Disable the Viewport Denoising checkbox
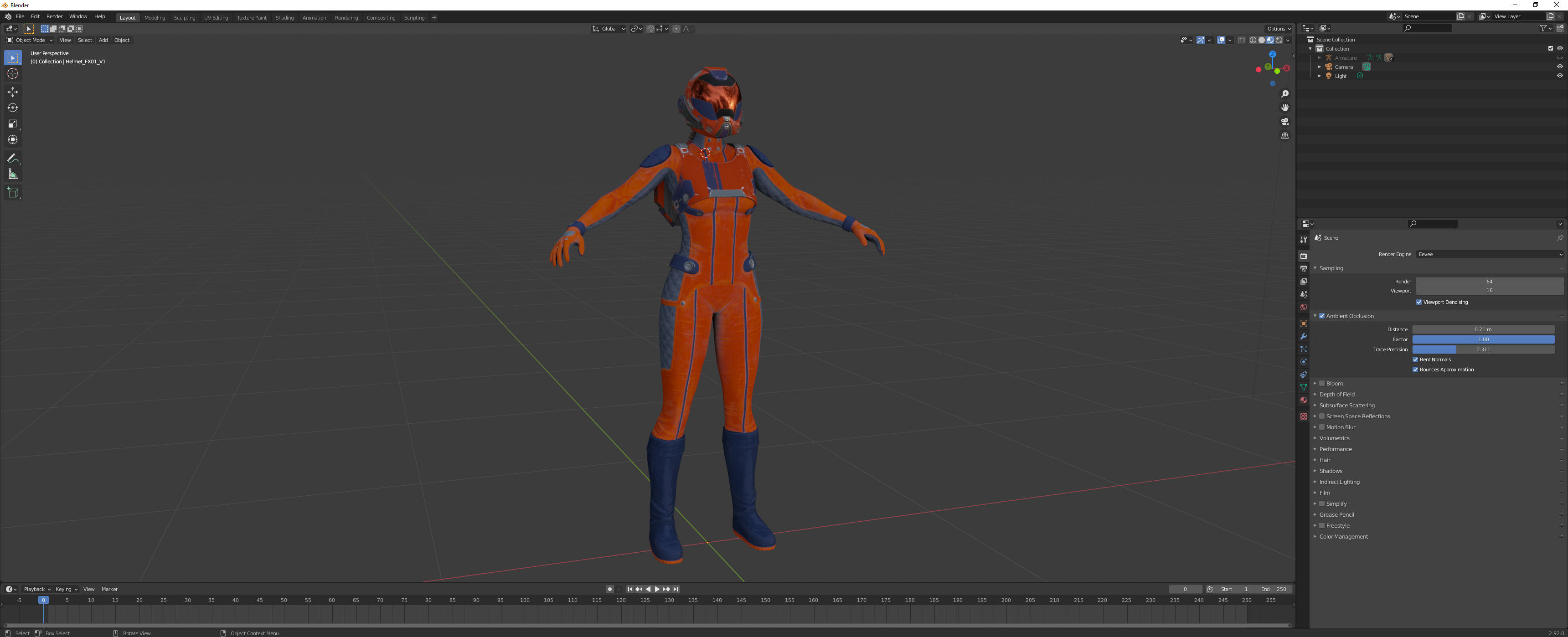Viewport: 1568px width, 637px height. 1419,303
